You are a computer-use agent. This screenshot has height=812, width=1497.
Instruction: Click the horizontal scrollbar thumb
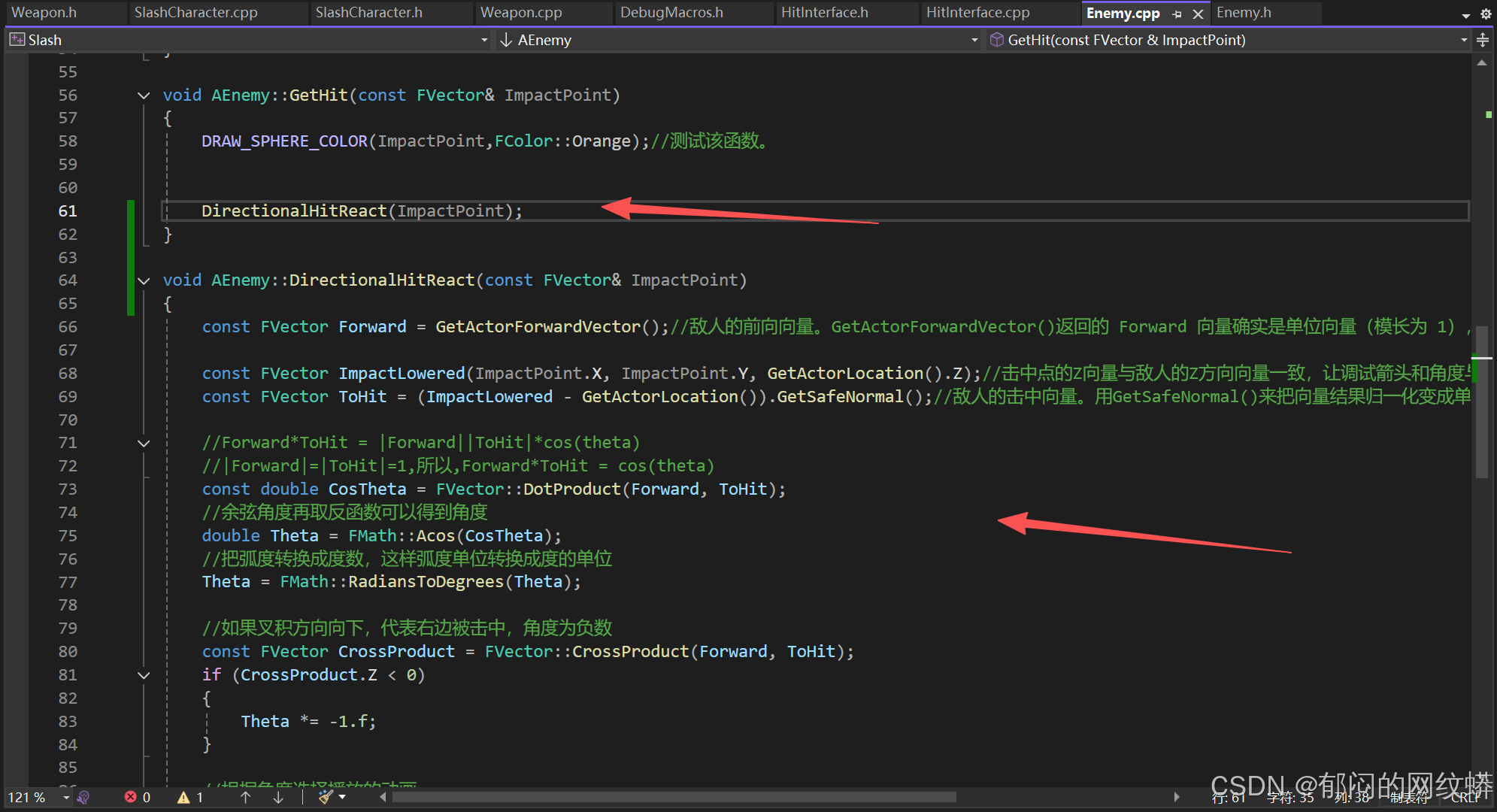click(x=673, y=797)
